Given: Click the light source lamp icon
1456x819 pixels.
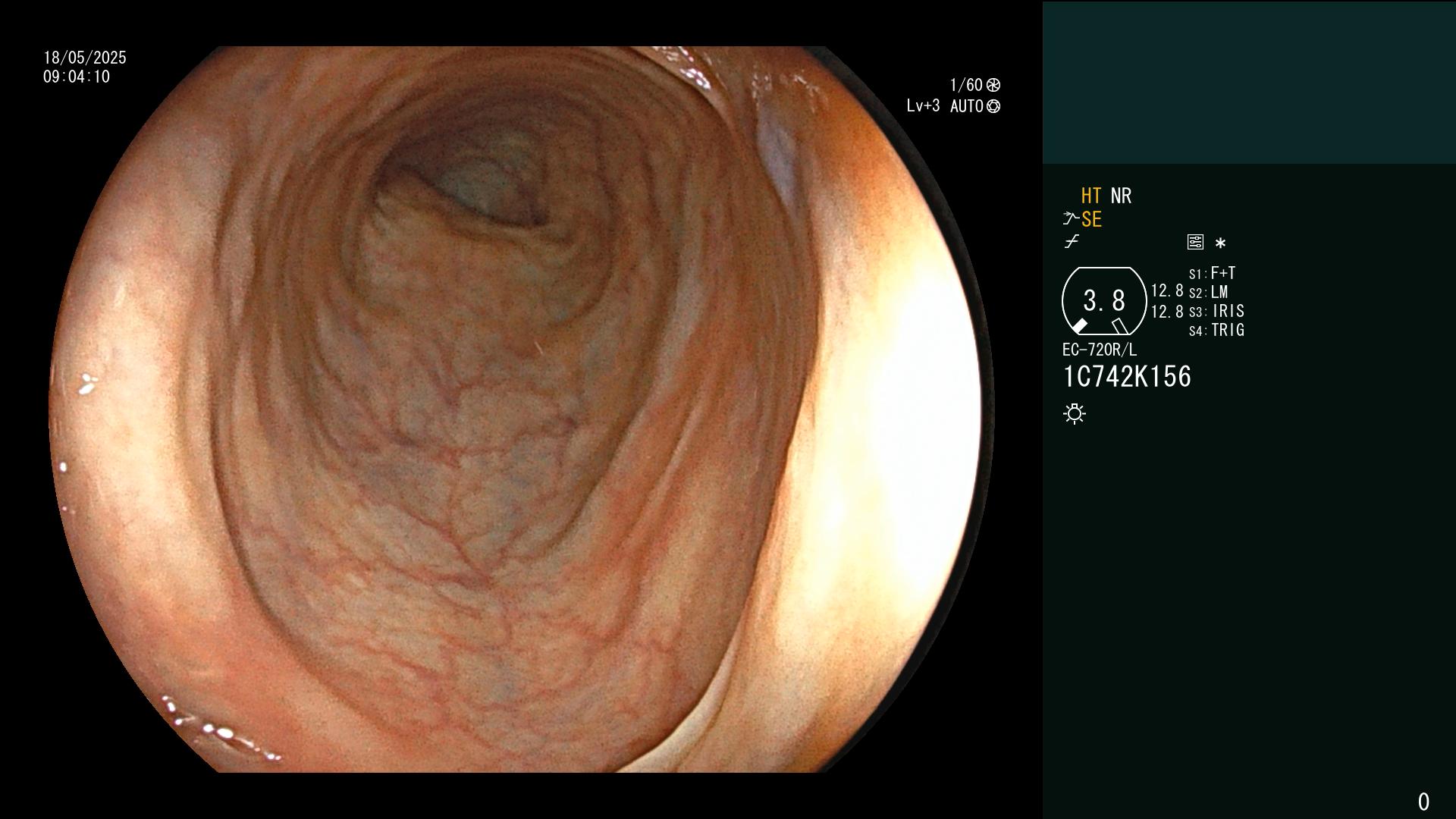Looking at the screenshot, I should click(x=1075, y=414).
